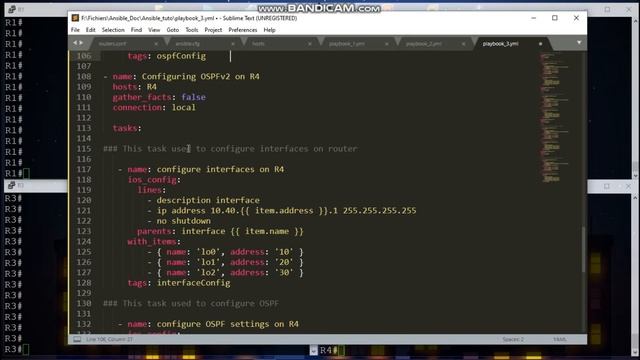Click the editor vertical scrollbar thumb

pos(583,249)
